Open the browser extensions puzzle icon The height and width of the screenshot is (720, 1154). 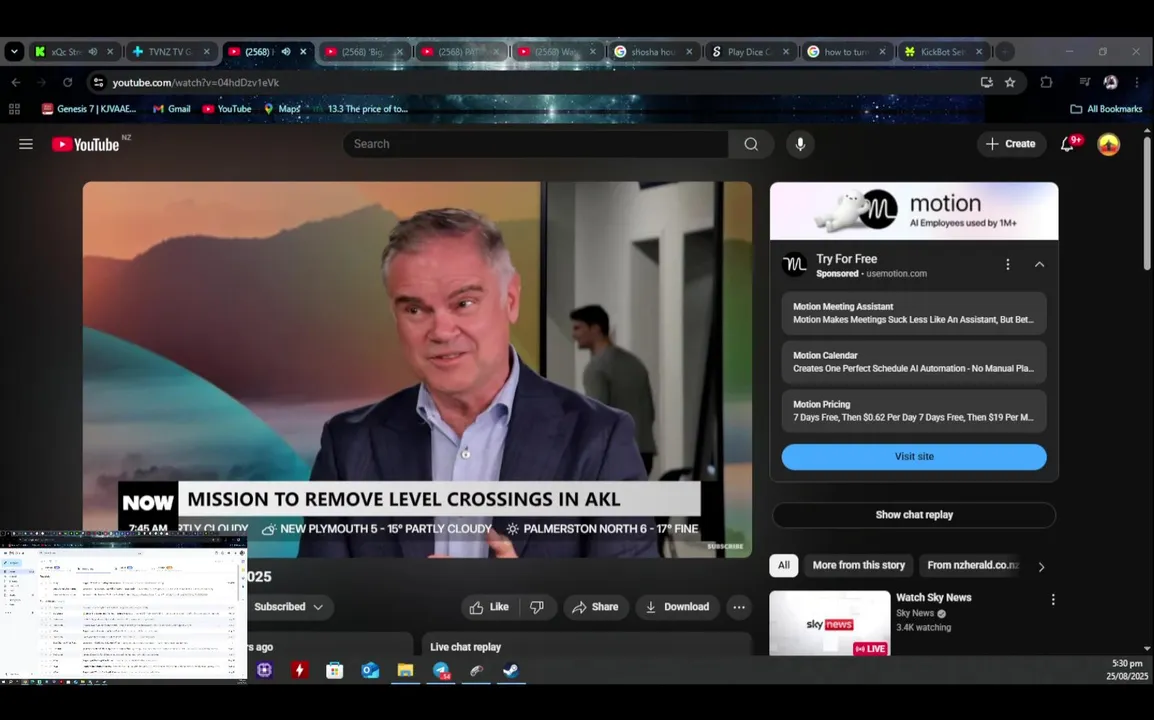1046,82
